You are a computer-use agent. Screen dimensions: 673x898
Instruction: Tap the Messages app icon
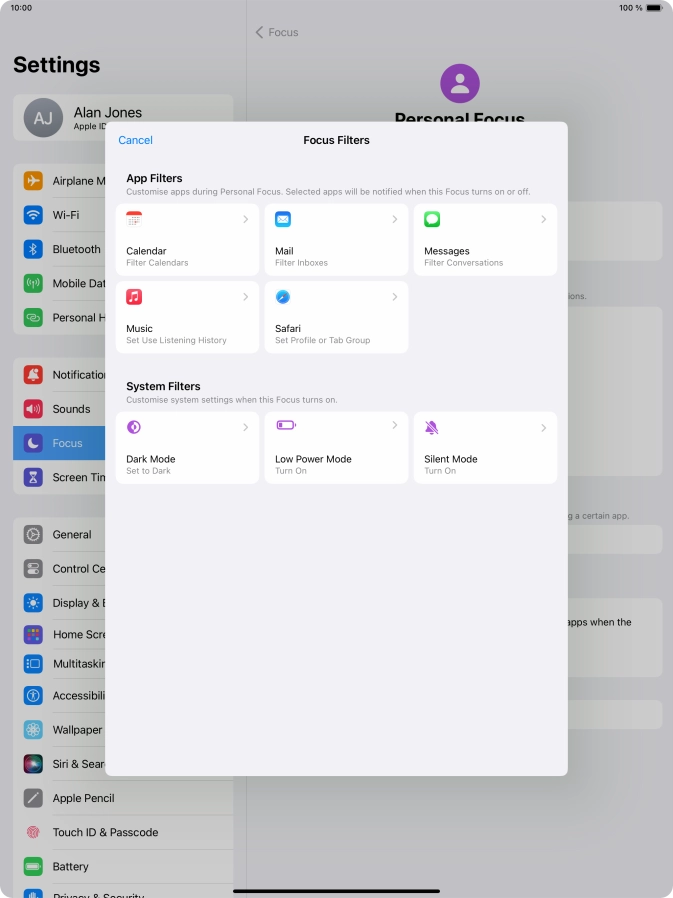click(432, 219)
